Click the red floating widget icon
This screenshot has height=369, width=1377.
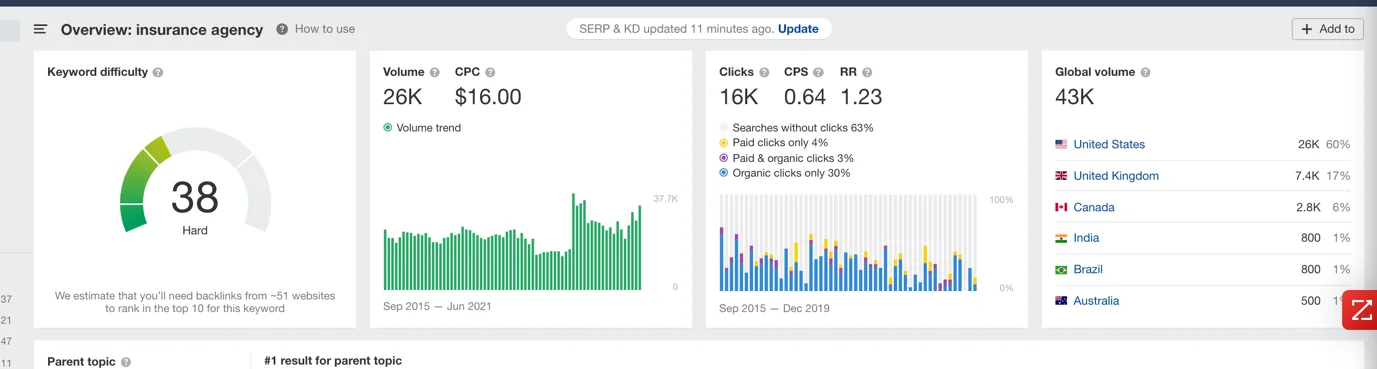tap(1360, 310)
